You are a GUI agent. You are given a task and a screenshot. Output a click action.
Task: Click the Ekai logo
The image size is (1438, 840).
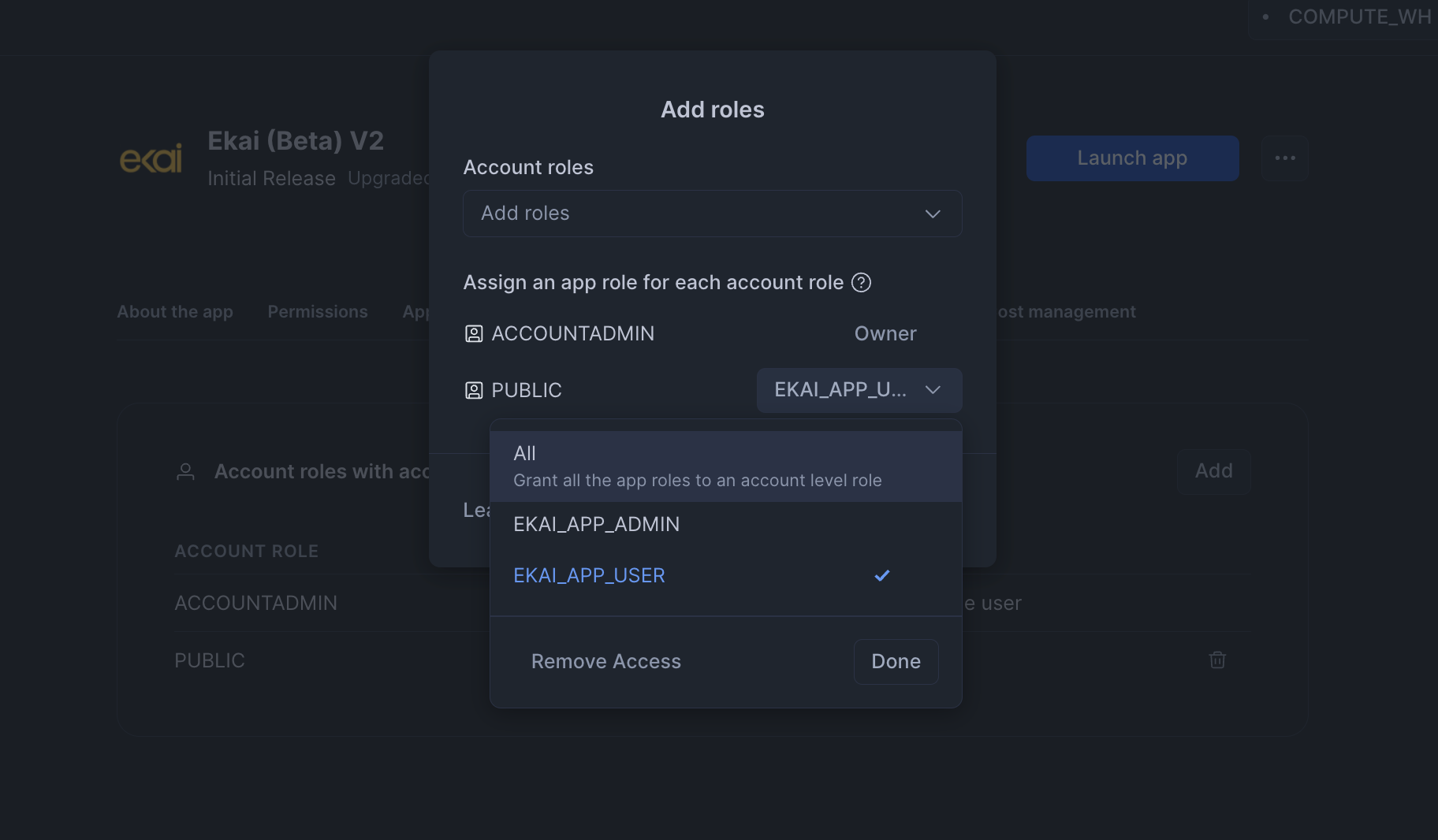pyautogui.click(x=151, y=158)
